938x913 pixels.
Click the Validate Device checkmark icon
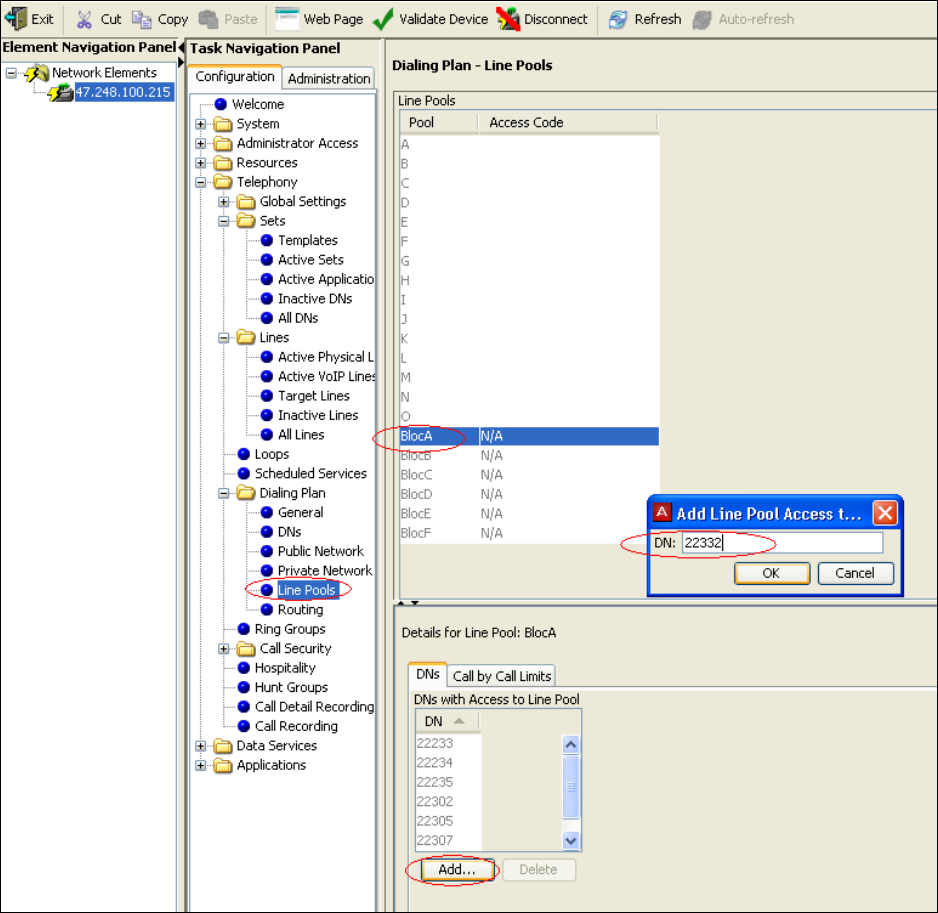point(382,19)
